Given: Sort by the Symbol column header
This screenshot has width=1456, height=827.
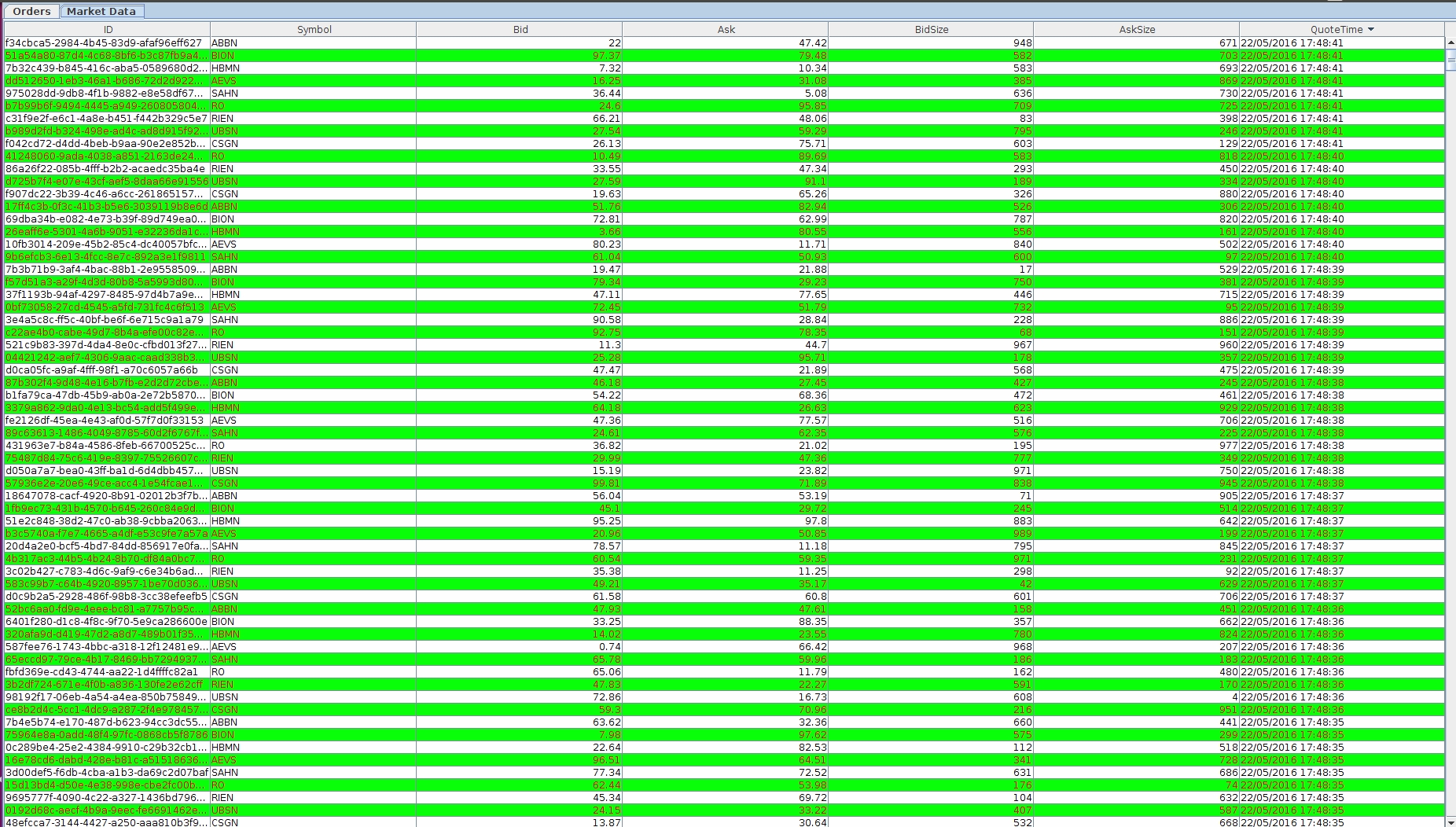Looking at the screenshot, I should tap(314, 29).
